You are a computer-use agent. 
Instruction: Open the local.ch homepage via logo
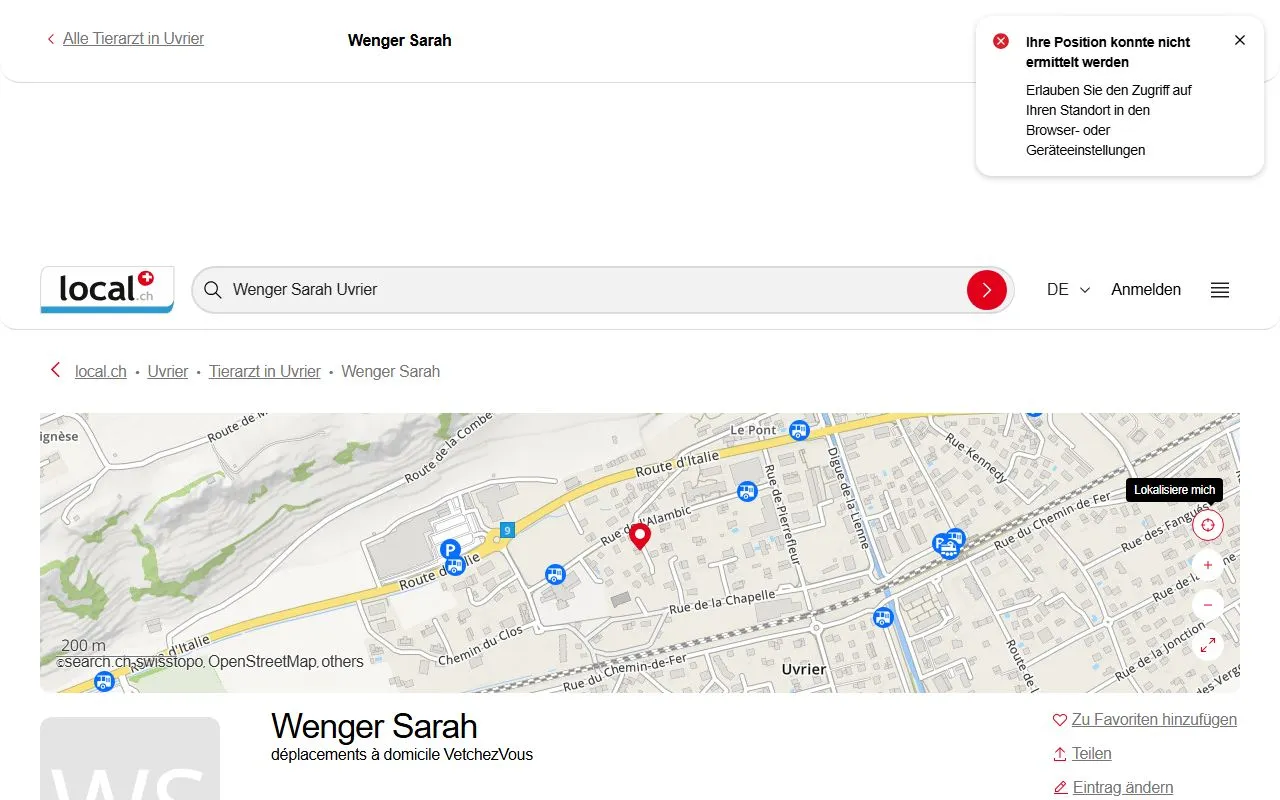click(x=106, y=289)
